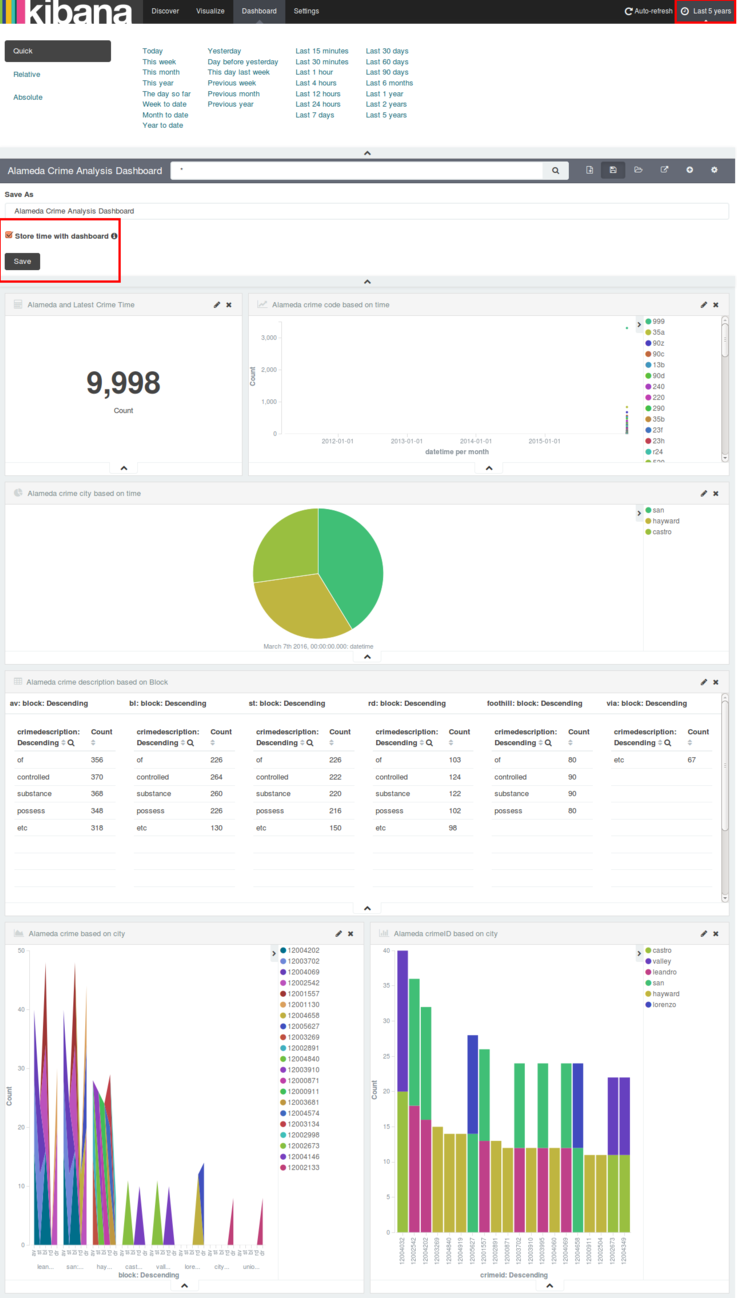Click the 999 legend color dot
Viewport: 737px width, 1298px height.
[649, 322]
